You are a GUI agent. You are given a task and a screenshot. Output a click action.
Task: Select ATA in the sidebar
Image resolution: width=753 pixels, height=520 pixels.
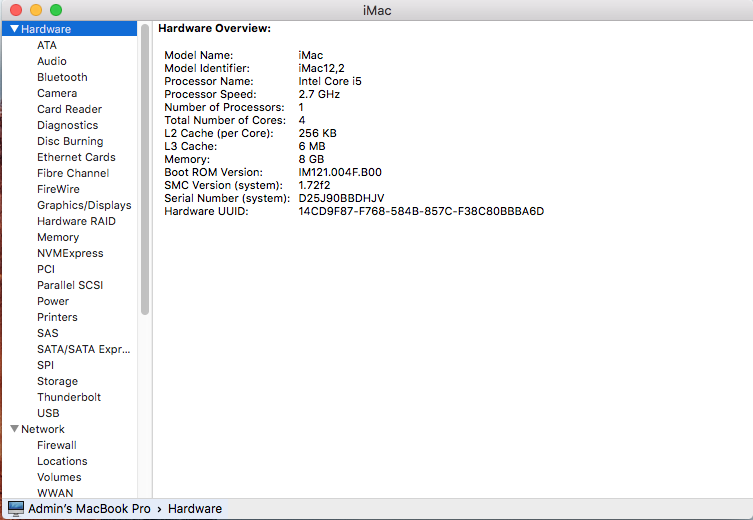click(47, 45)
